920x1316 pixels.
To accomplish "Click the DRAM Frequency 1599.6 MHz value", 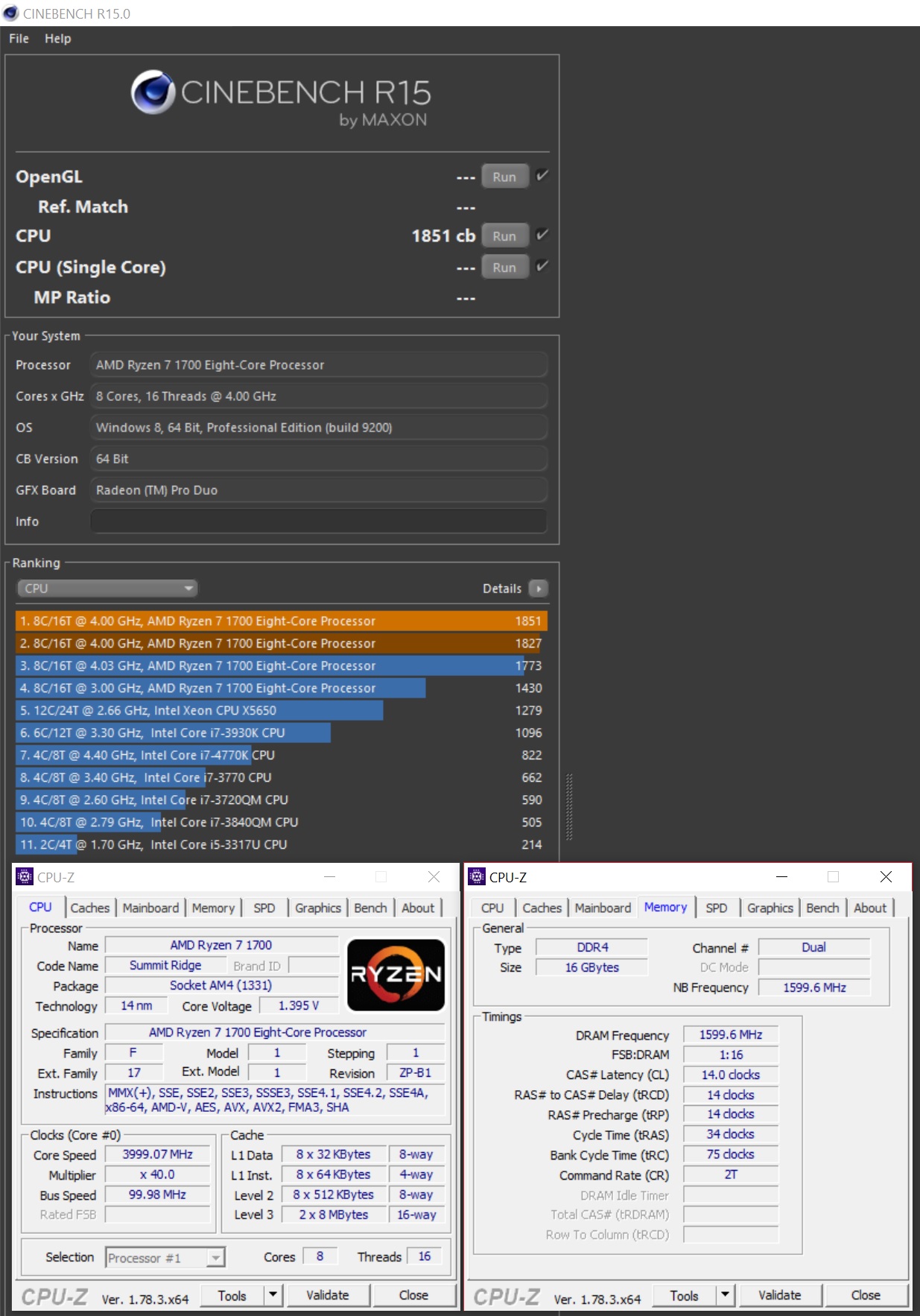I will pyautogui.click(x=731, y=1034).
